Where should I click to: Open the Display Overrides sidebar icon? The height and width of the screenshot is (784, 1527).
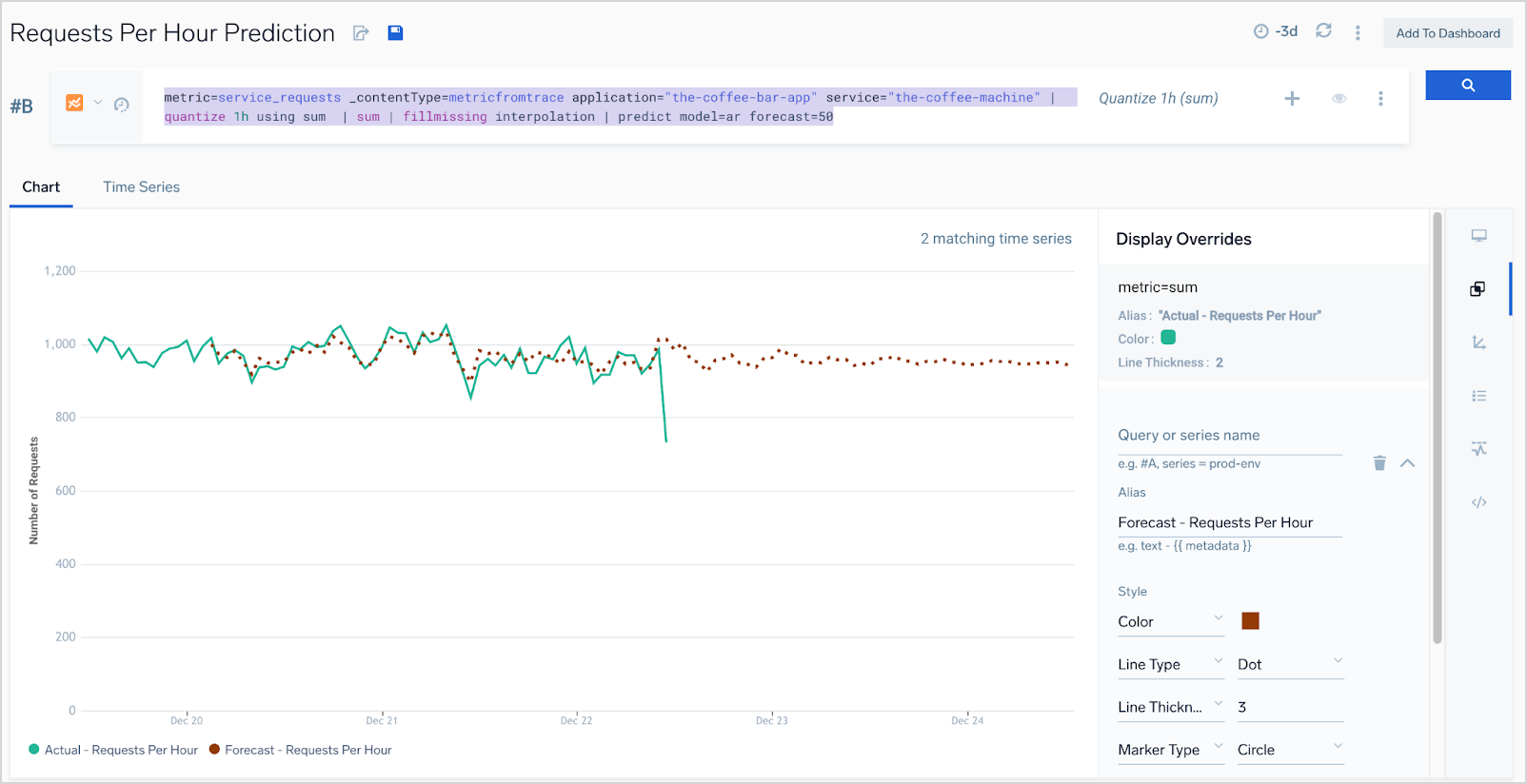[x=1477, y=289]
